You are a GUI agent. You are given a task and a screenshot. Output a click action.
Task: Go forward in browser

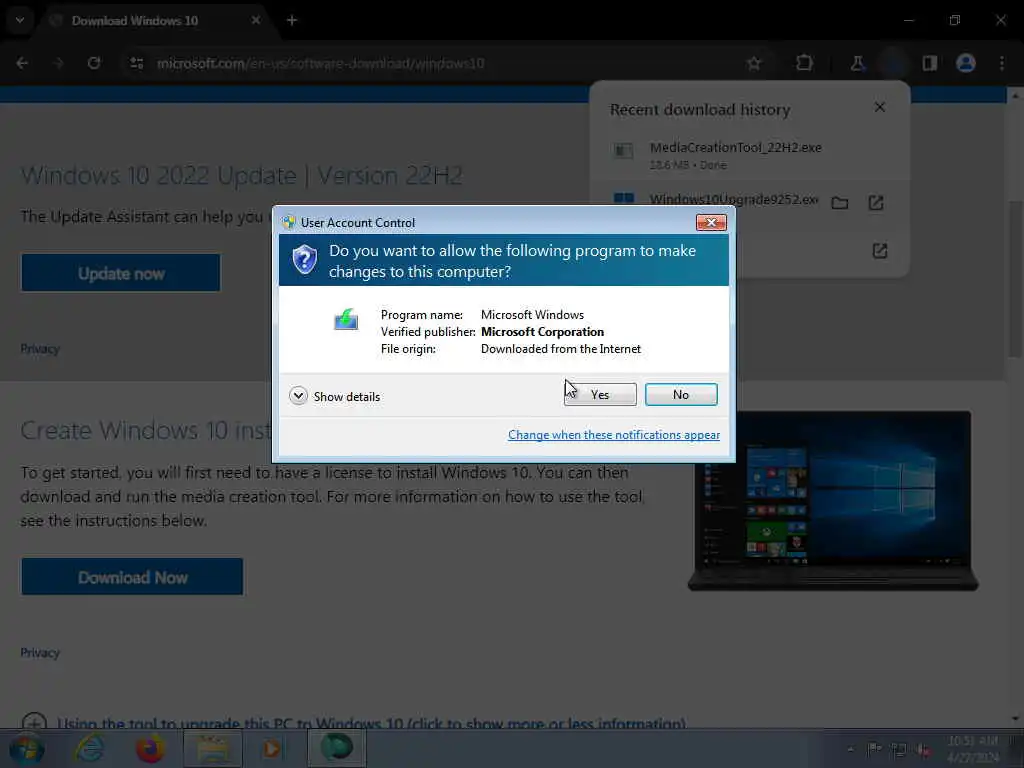pos(58,63)
